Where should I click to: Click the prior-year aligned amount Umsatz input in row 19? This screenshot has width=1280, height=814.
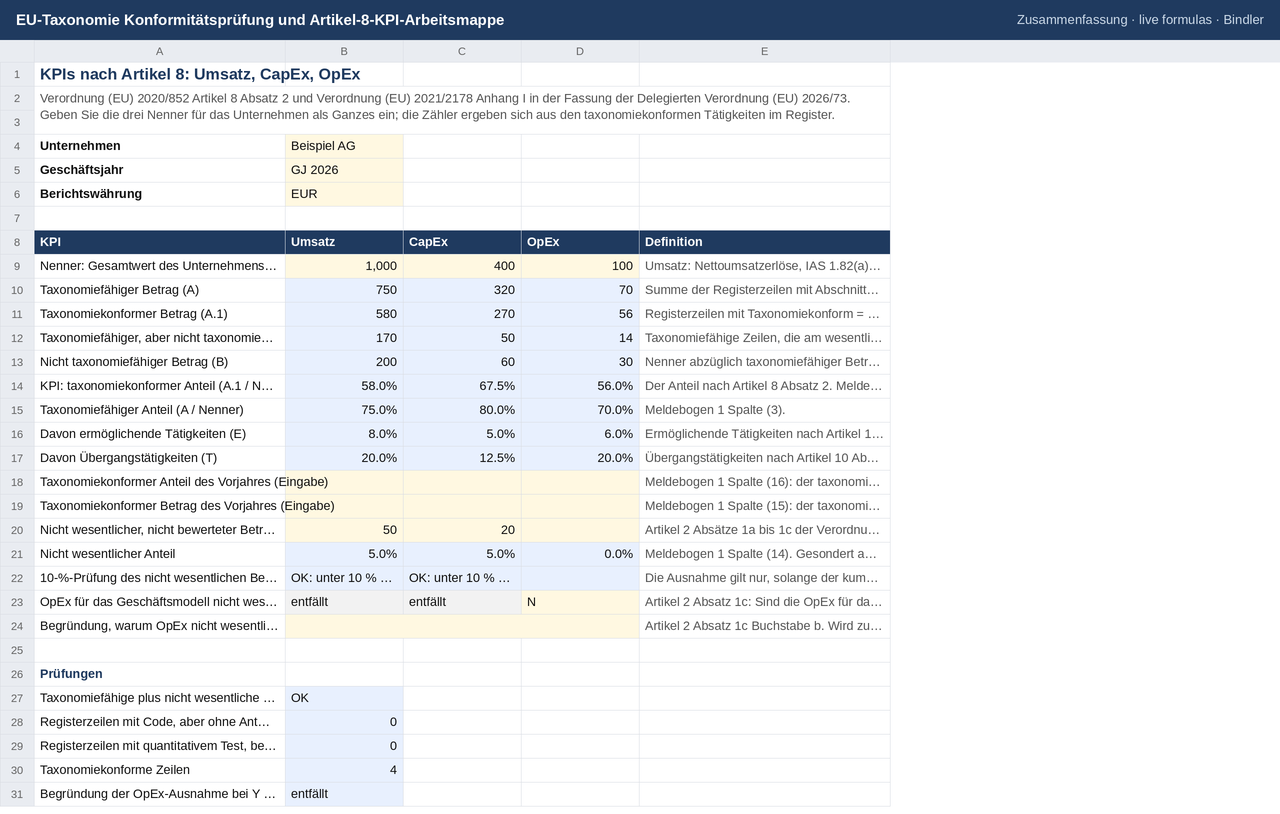(344, 506)
